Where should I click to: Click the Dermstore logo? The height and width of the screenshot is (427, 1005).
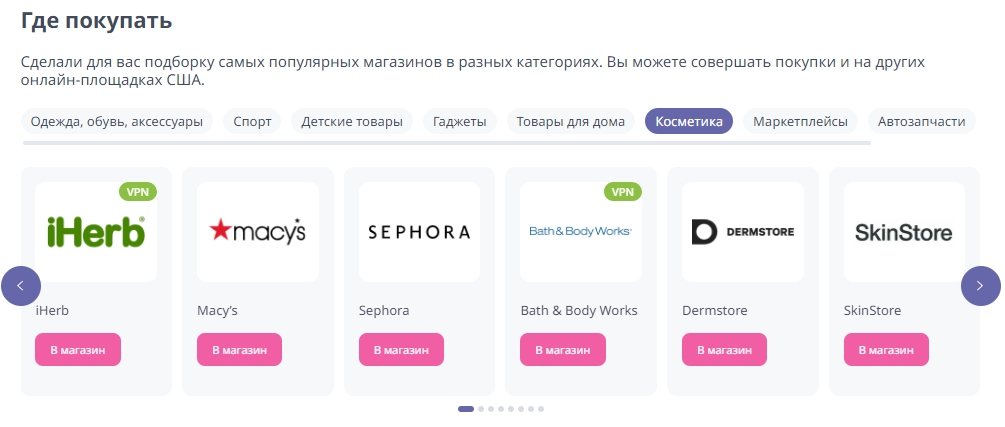(742, 232)
